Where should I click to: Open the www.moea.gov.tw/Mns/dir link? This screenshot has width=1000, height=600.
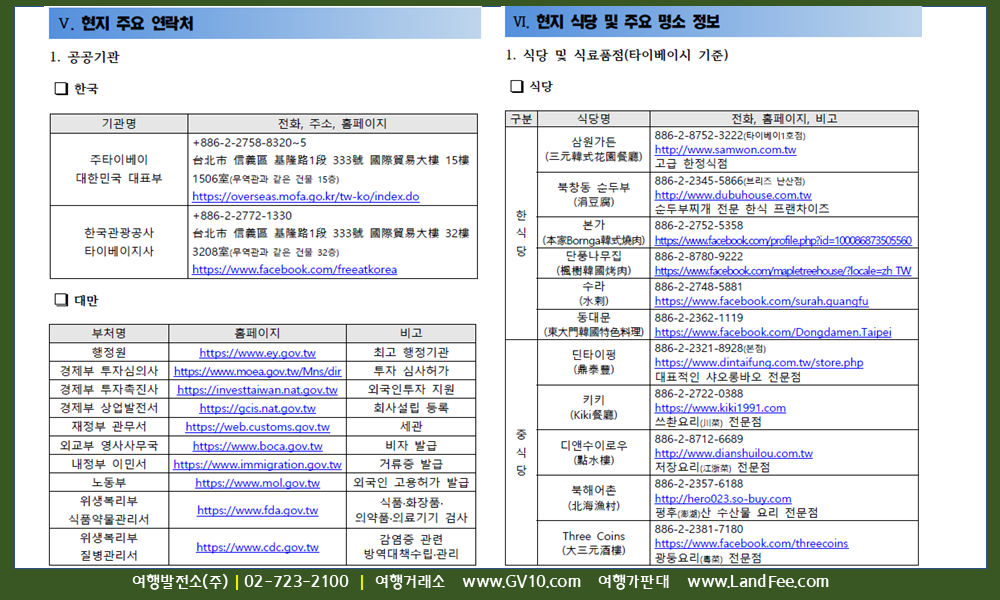click(x=257, y=371)
